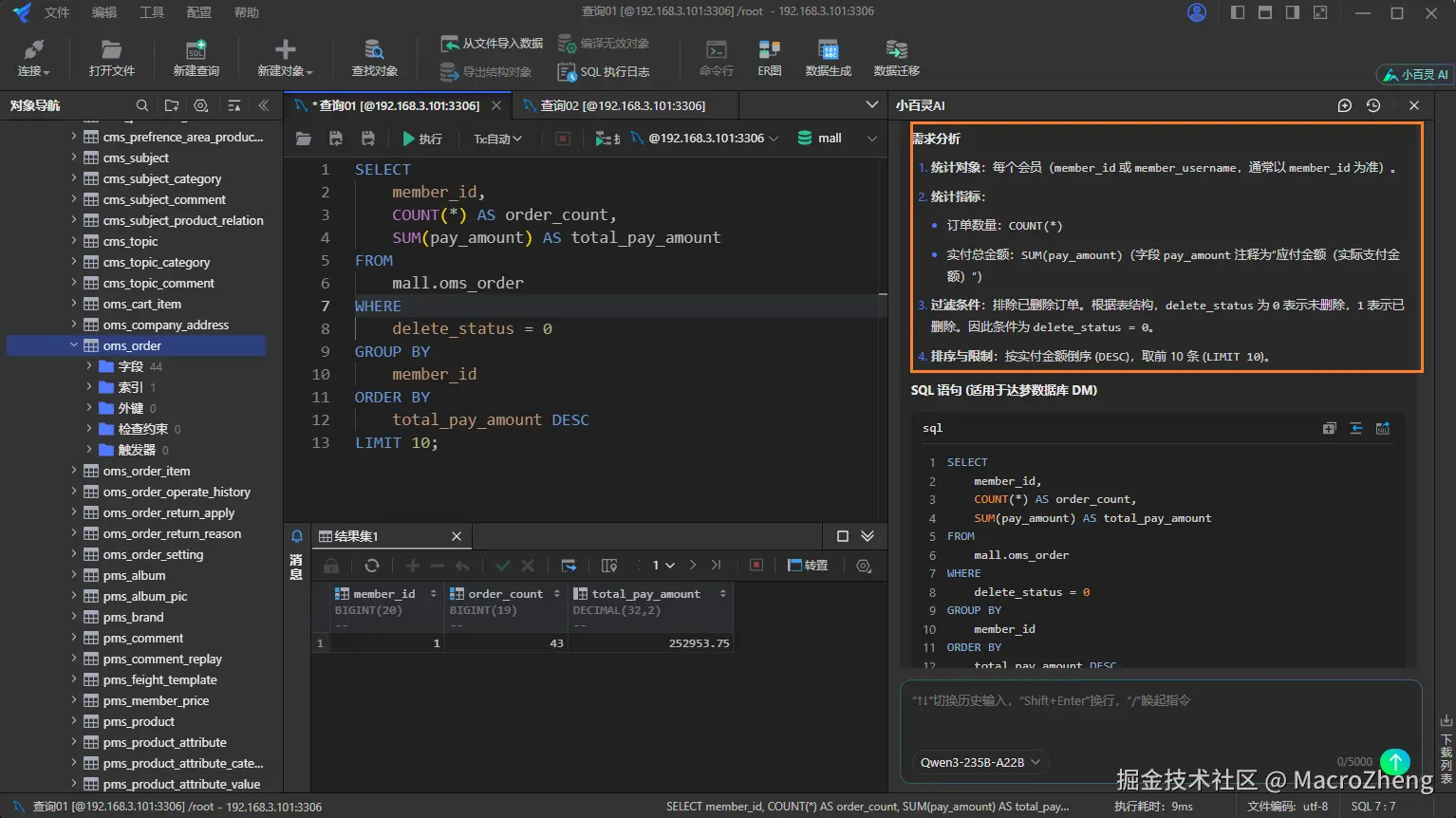Close the 结果集1 tab
This screenshot has width=1456, height=818.
(457, 536)
